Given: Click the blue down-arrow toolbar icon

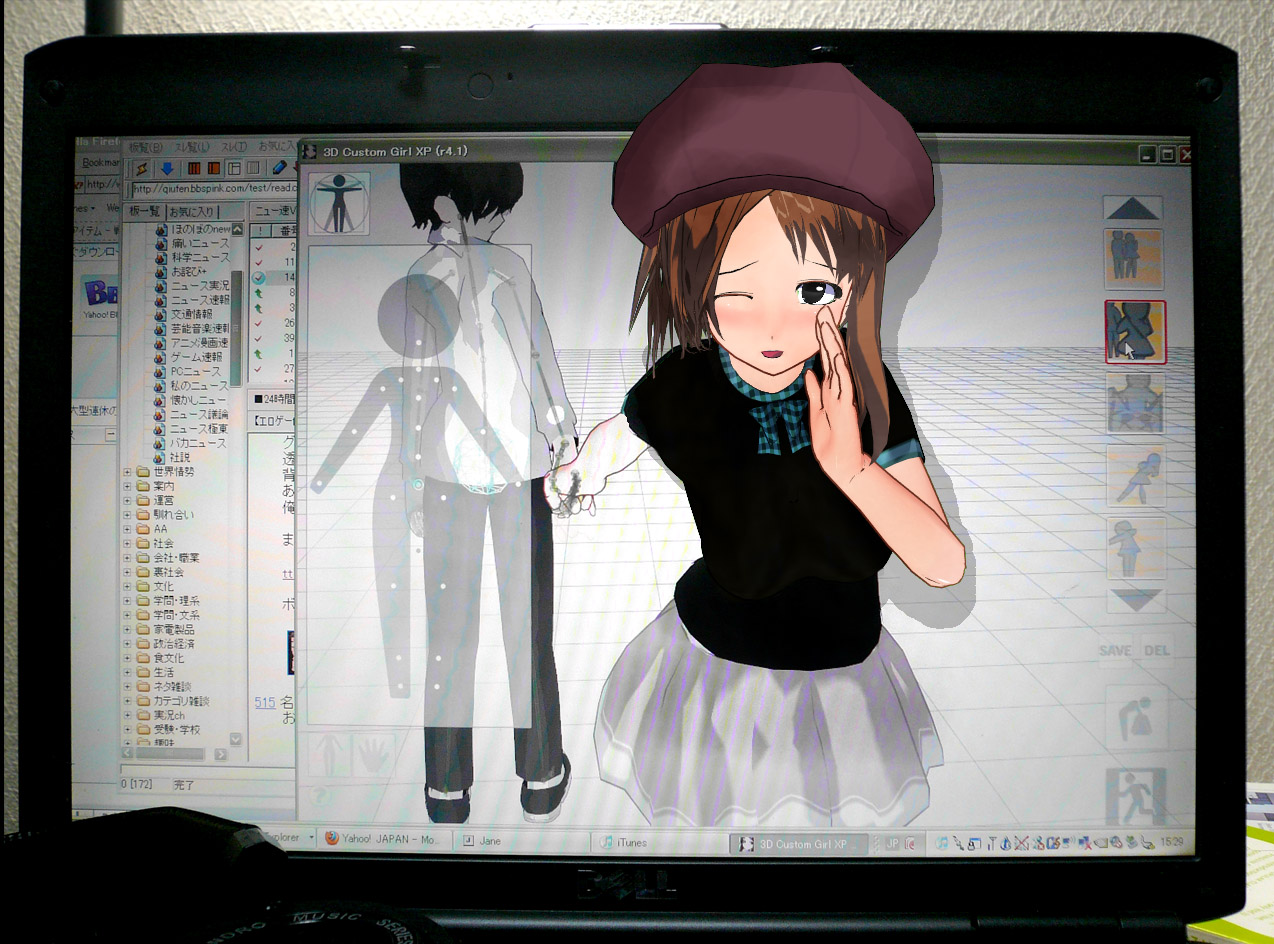Looking at the screenshot, I should coord(167,168).
